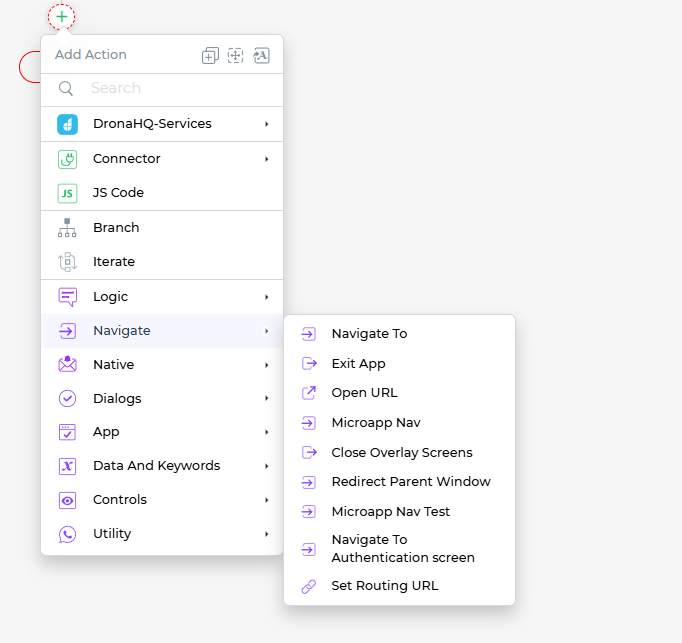Screen dimensions: 682x643
Task: Choose the Microapp Nav Test entry
Action: coord(399,512)
